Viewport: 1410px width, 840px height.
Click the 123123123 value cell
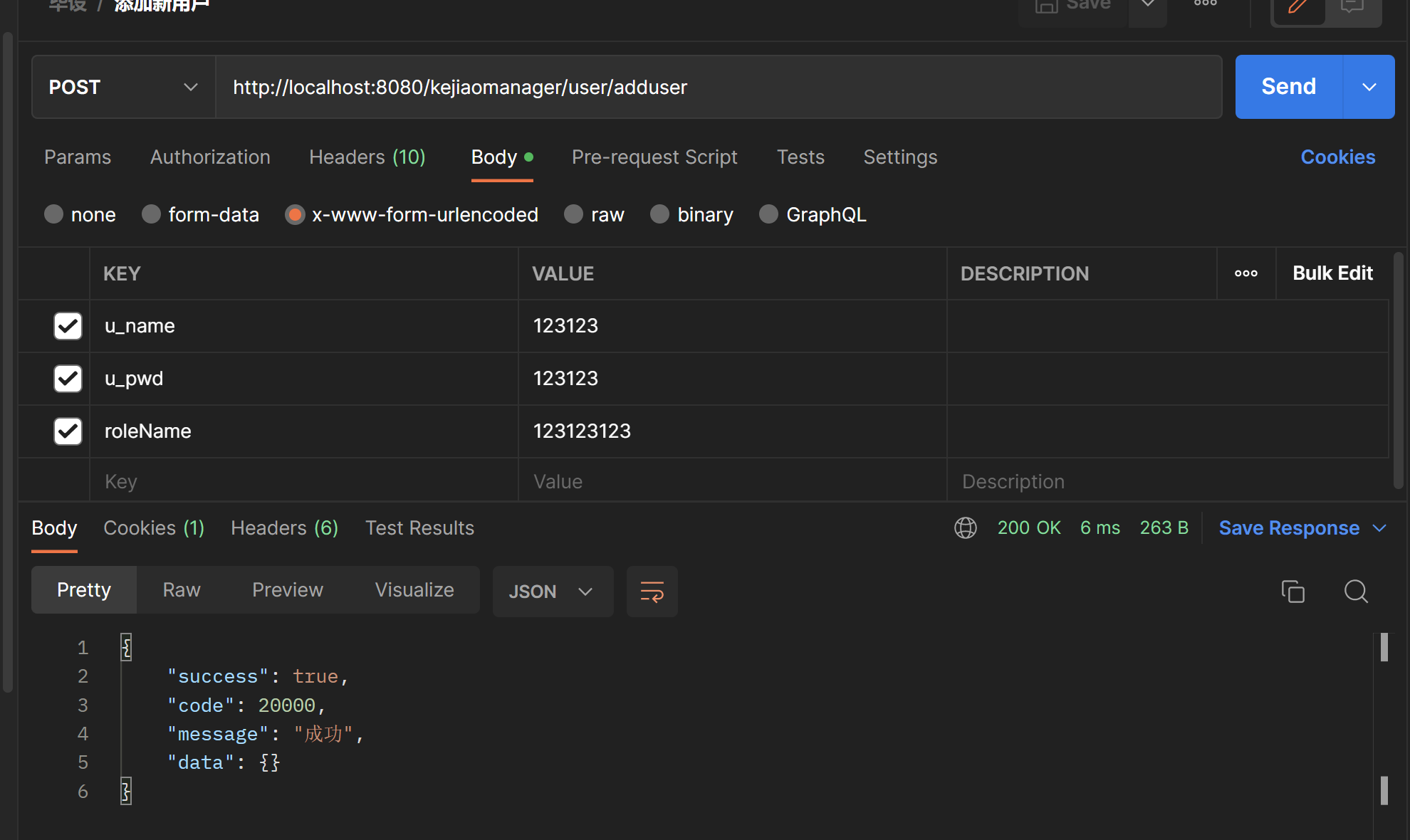[x=733, y=431]
